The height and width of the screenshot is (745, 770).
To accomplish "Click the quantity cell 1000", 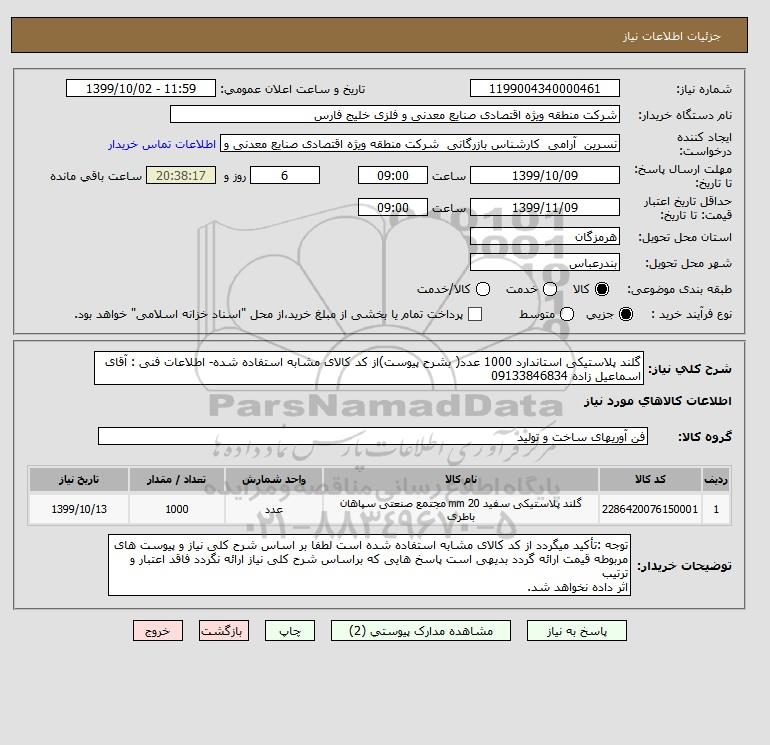I will tap(177, 509).
